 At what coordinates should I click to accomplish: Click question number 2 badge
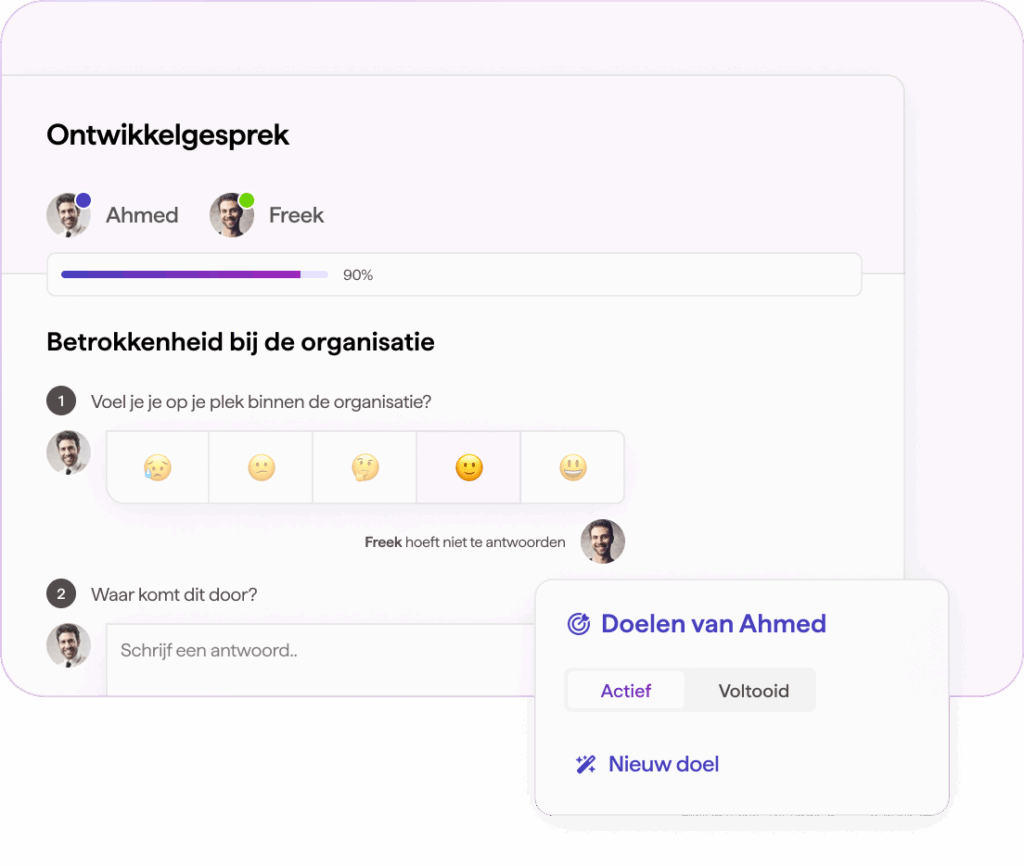click(x=61, y=594)
